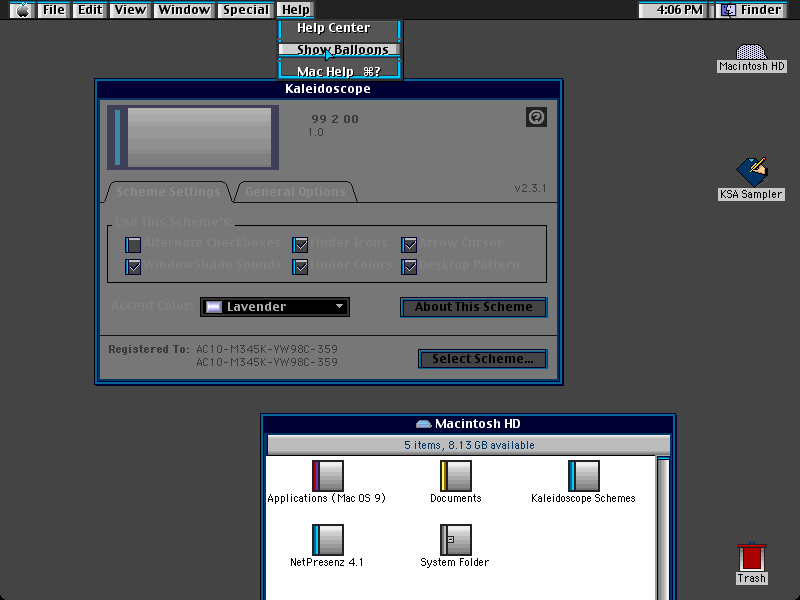Click the Kaleidoscope help question mark icon
800x600 pixels.
pos(536,117)
